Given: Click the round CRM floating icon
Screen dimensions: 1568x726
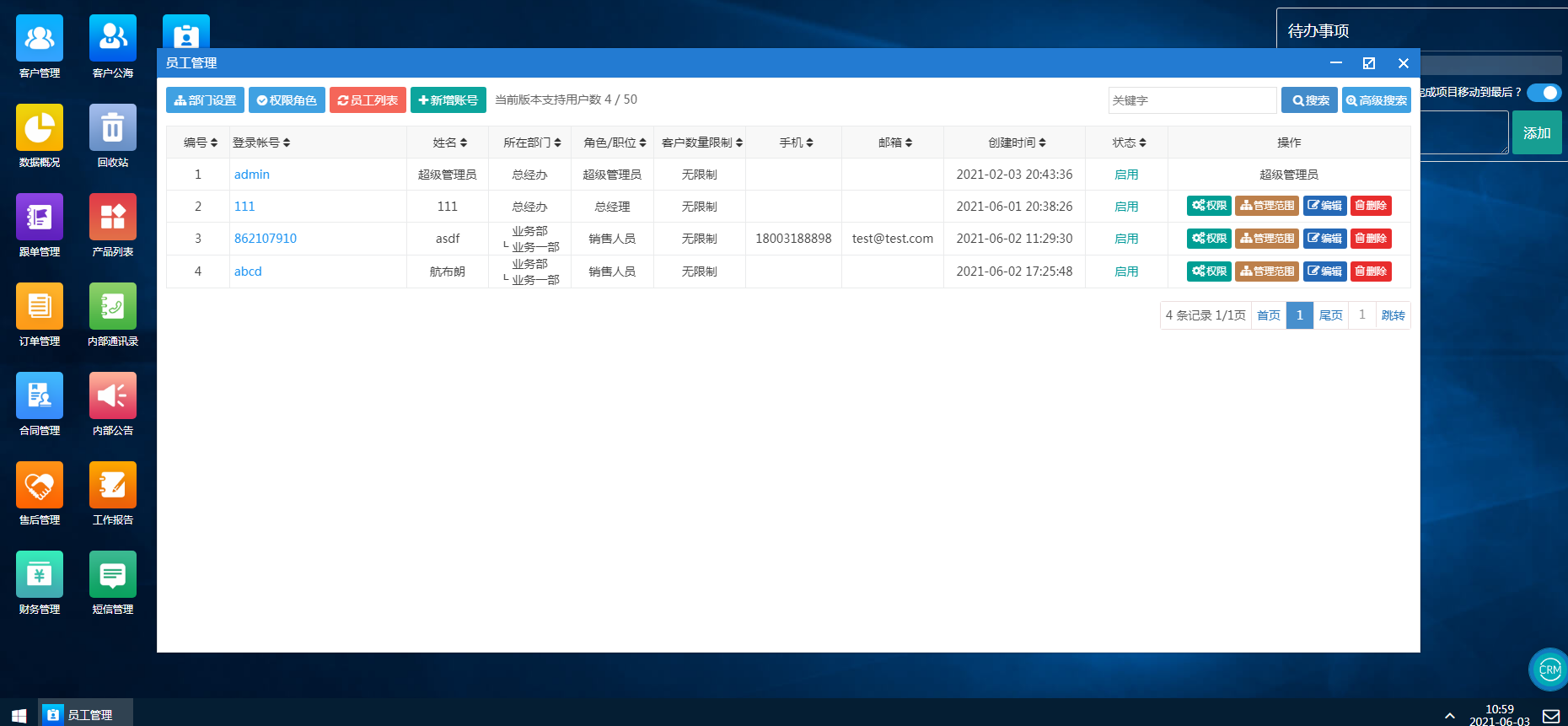Looking at the screenshot, I should (1549, 670).
